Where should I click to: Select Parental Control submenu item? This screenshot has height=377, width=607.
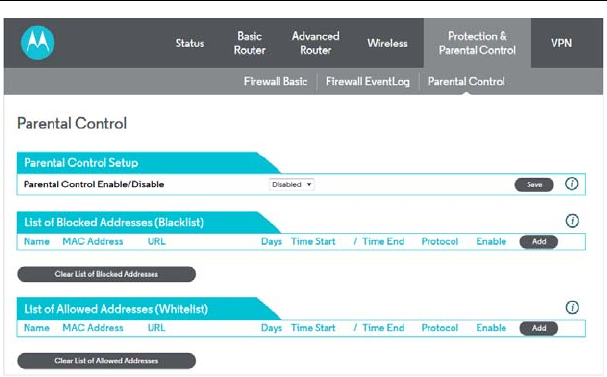pyautogui.click(x=466, y=81)
